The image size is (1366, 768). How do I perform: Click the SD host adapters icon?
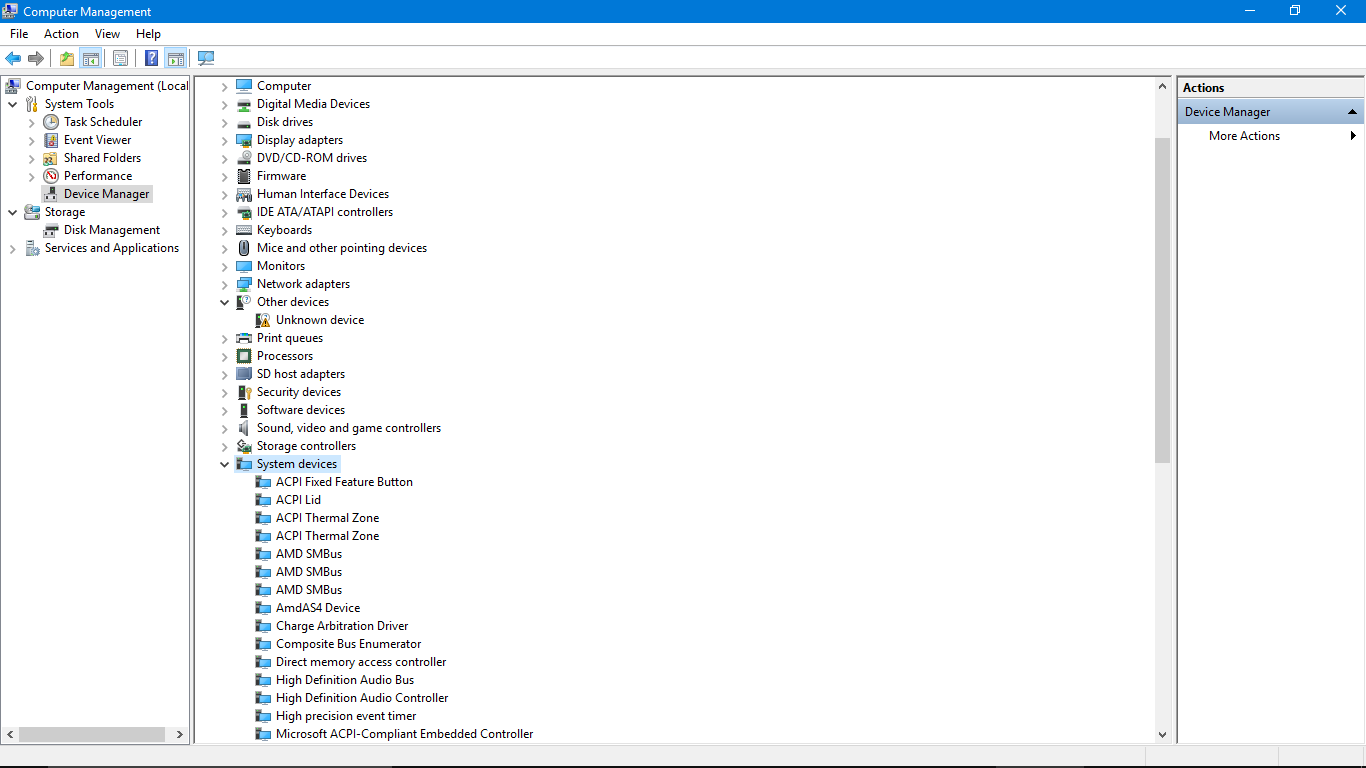[x=244, y=374]
